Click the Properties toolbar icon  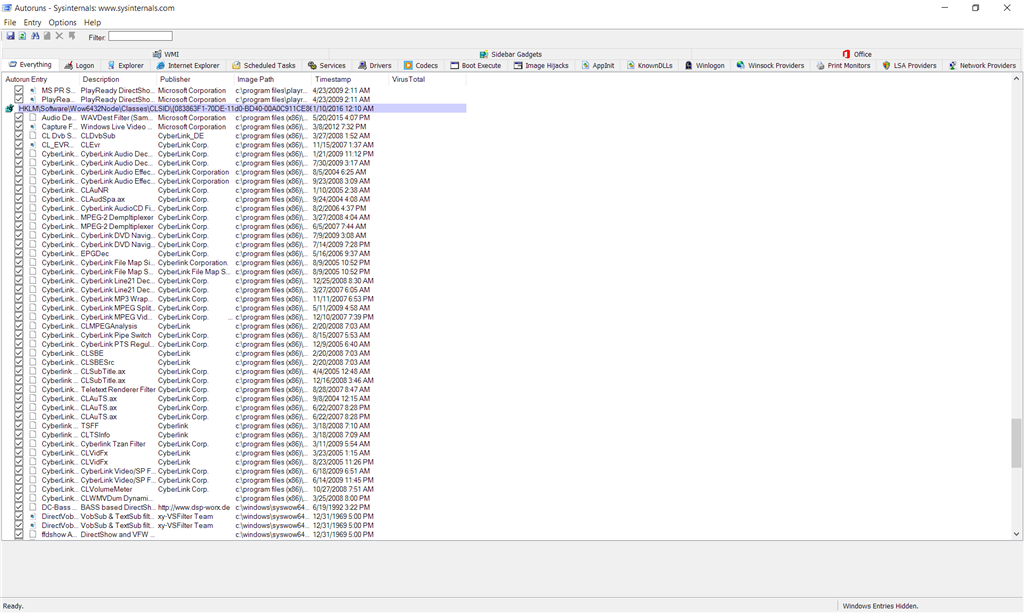[x=47, y=36]
